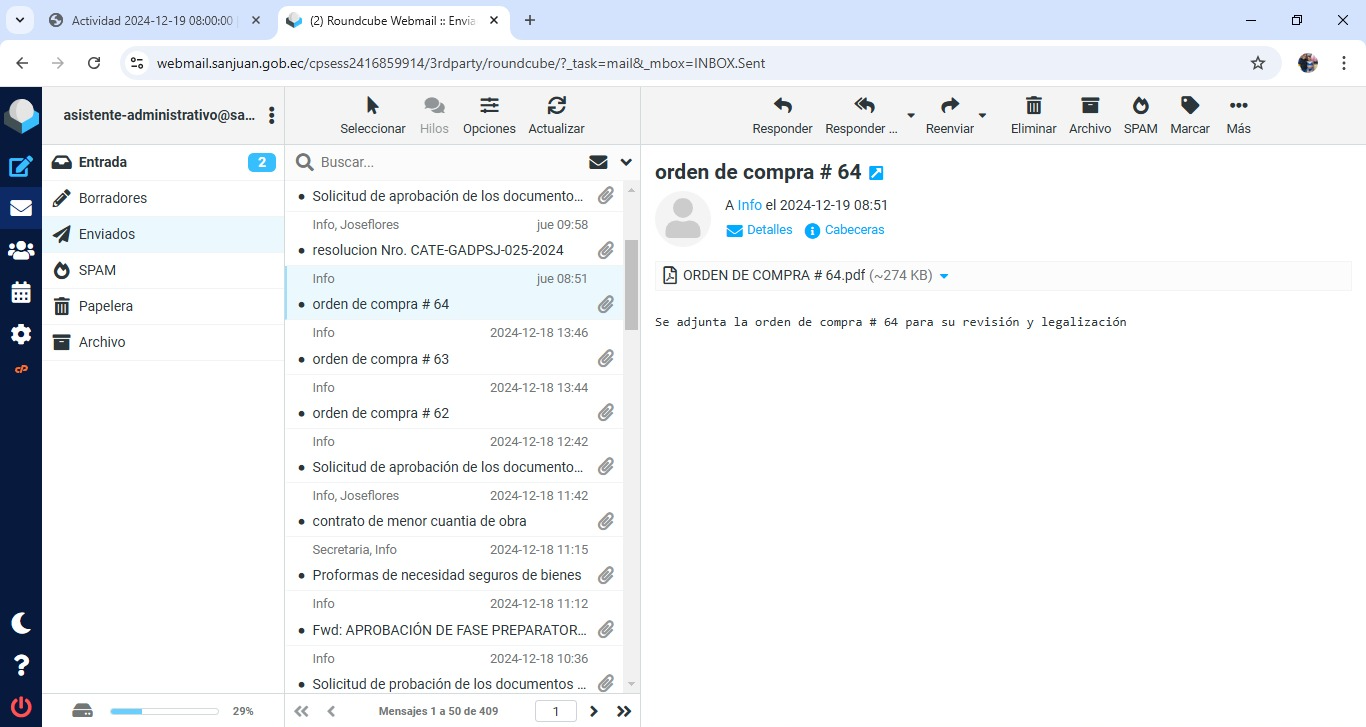Open the Contacts icon in sidebar
The width and height of the screenshot is (1366, 727).
[21, 251]
